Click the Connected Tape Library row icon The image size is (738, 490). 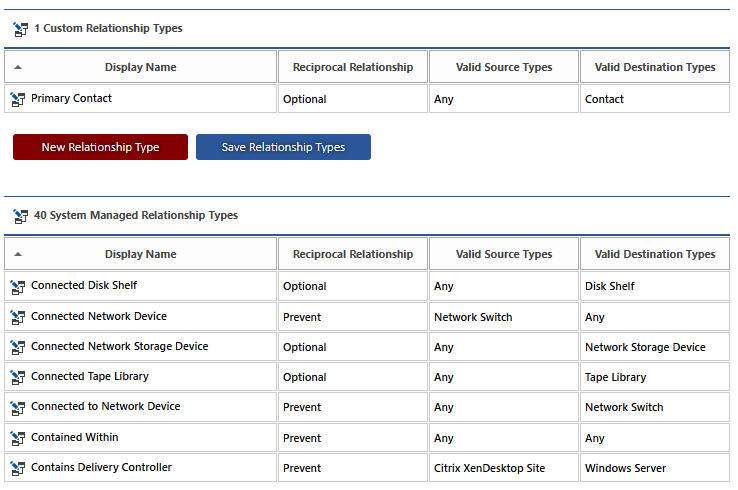[x=18, y=377]
